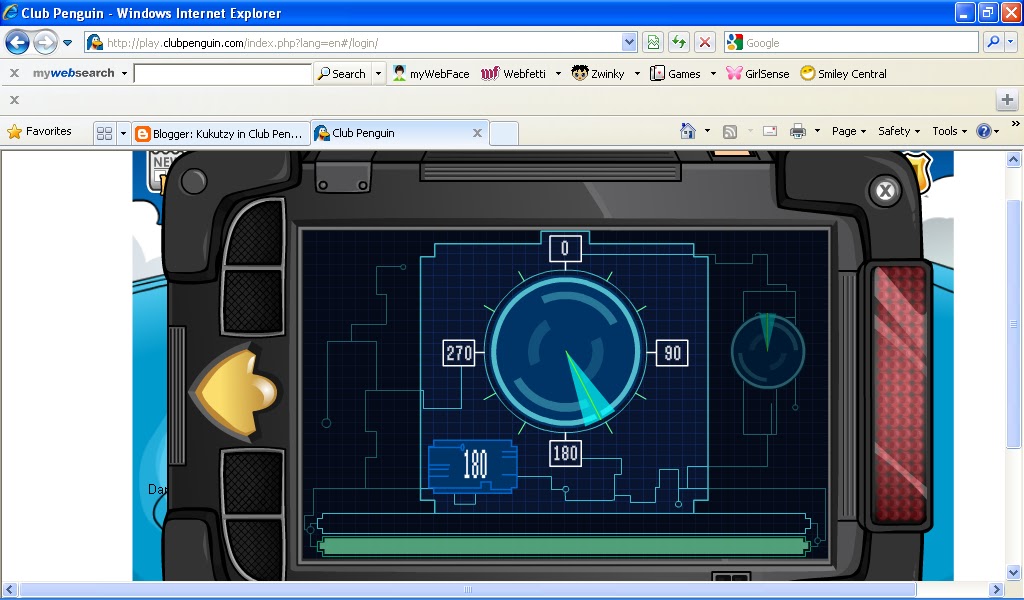Expand the Zwinky dropdown arrow
The height and width of the screenshot is (600, 1024).
point(637,74)
